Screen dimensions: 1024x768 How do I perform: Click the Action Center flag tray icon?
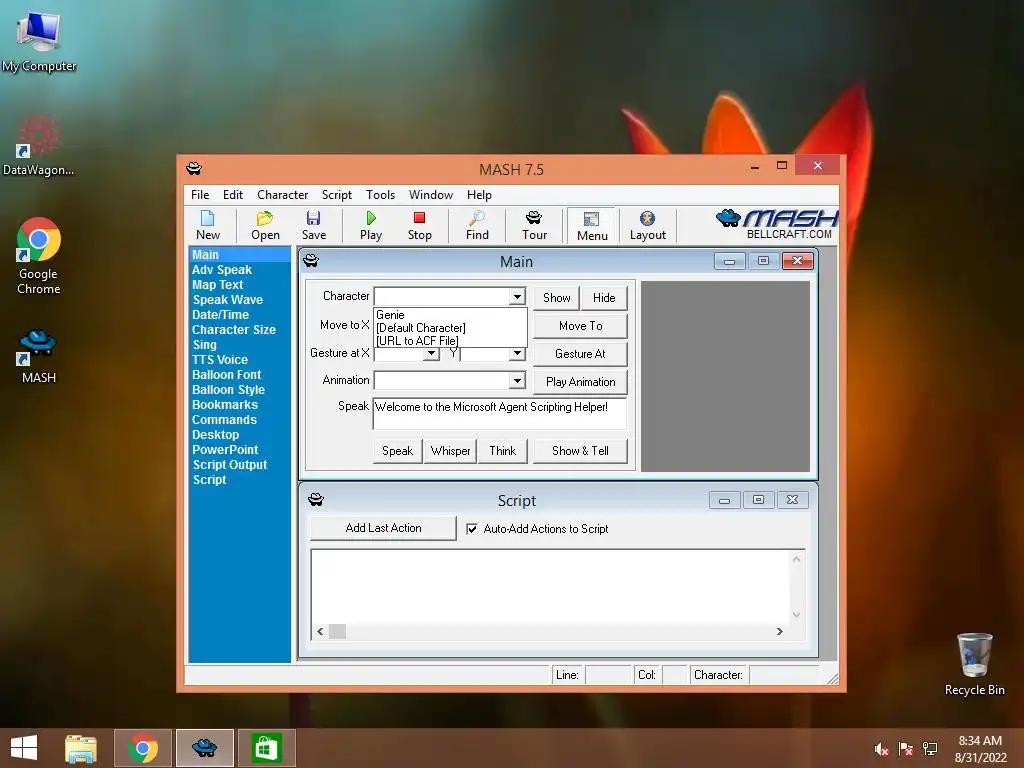pyautogui.click(x=906, y=749)
